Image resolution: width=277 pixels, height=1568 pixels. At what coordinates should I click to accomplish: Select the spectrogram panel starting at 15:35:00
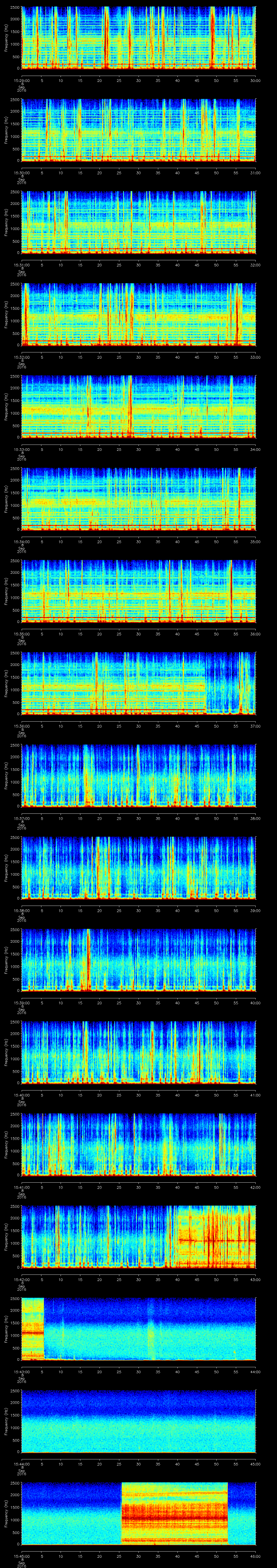click(139, 590)
